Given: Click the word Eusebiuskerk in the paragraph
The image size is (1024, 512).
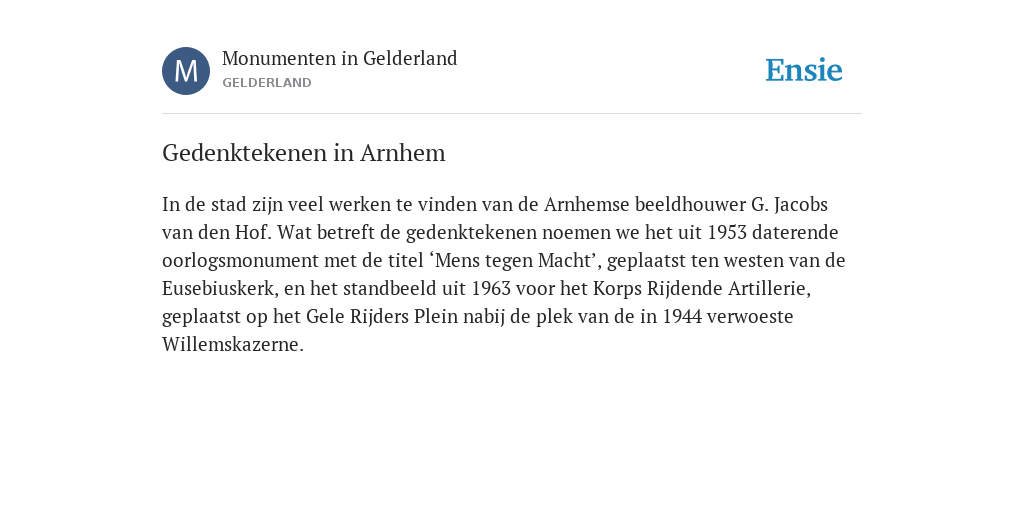Looking at the screenshot, I should pos(219,289).
